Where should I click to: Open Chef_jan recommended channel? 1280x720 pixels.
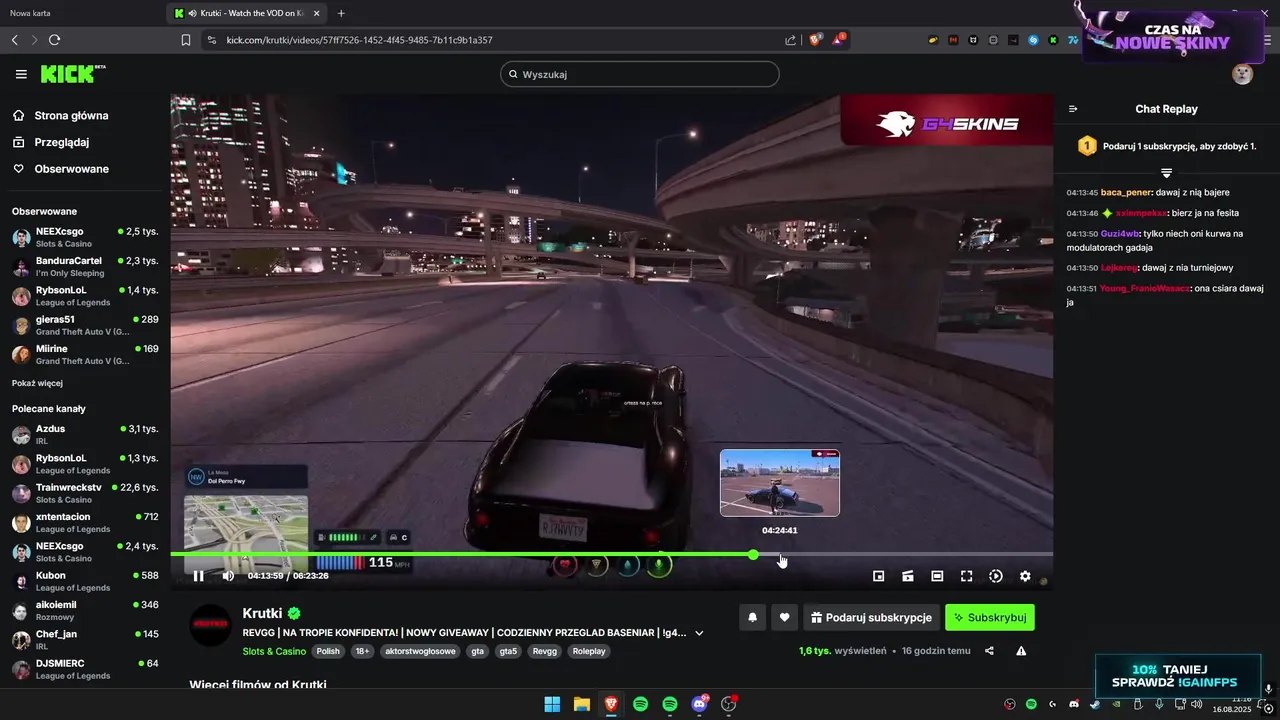[85, 639]
